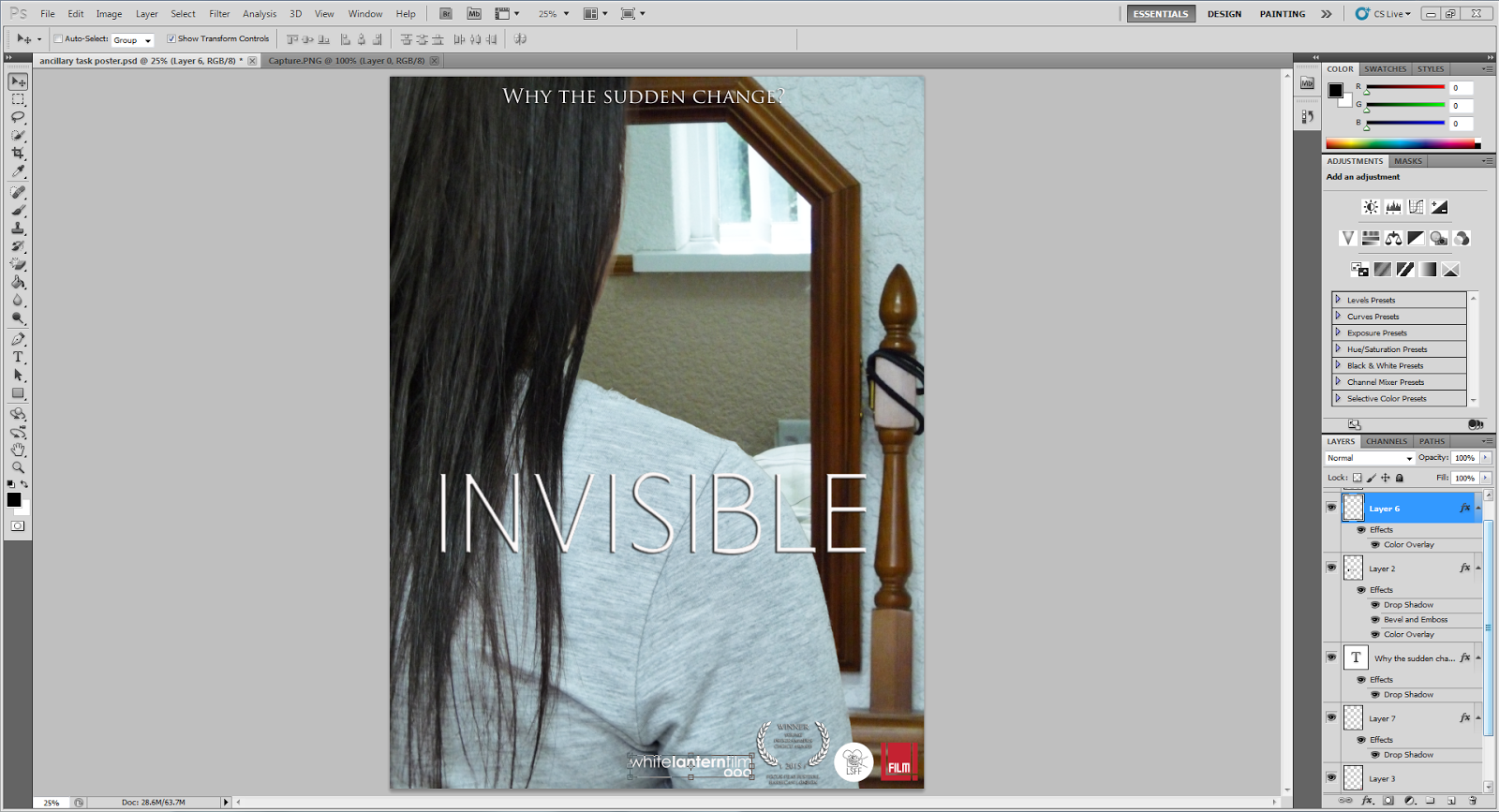Switch to the Painting workspace
This screenshot has height=812, width=1499.
tap(1283, 14)
